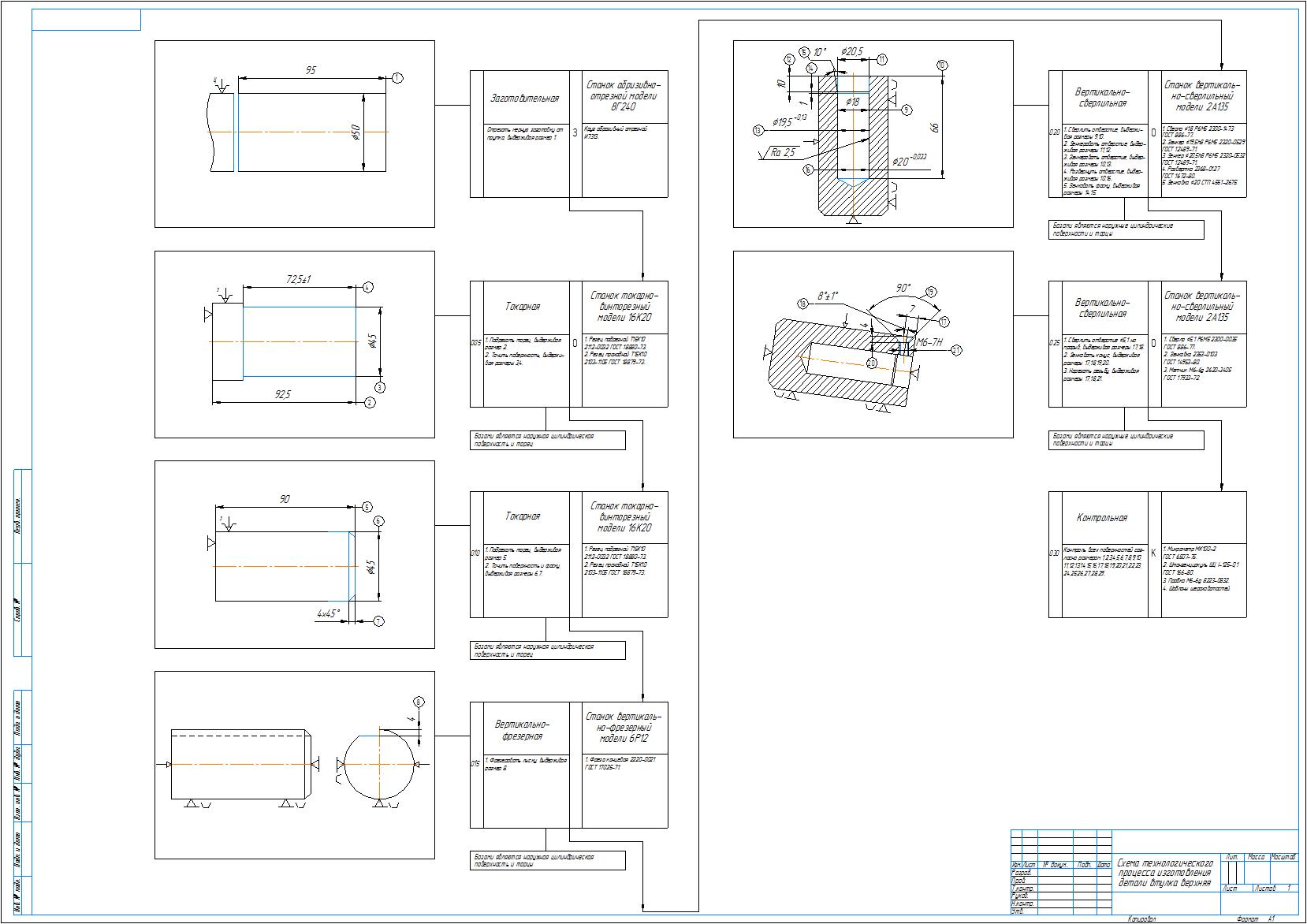The image size is (1307, 924).
Task: Click balloon 7 below the 4x45° chamfer
Action: (x=378, y=621)
